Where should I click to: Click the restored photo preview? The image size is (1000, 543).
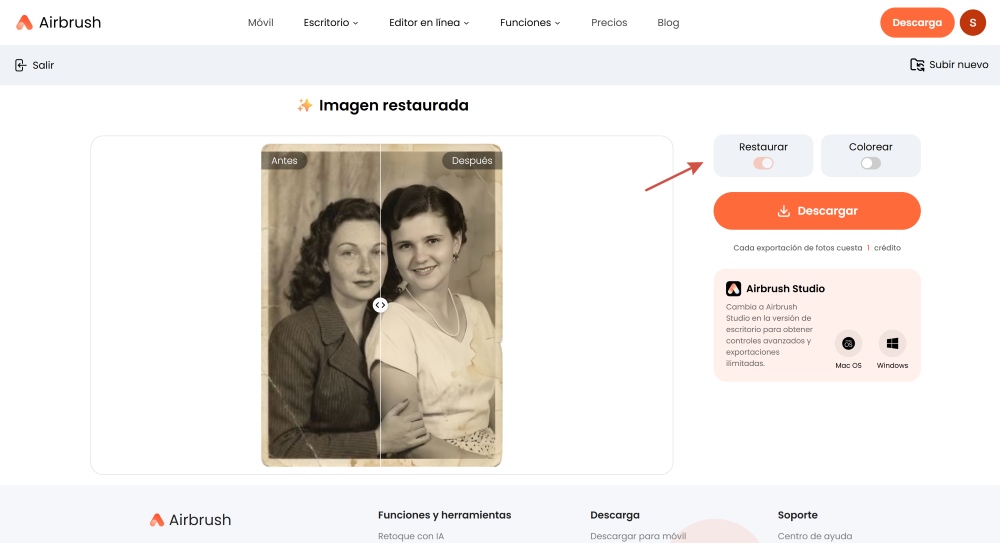click(x=381, y=305)
